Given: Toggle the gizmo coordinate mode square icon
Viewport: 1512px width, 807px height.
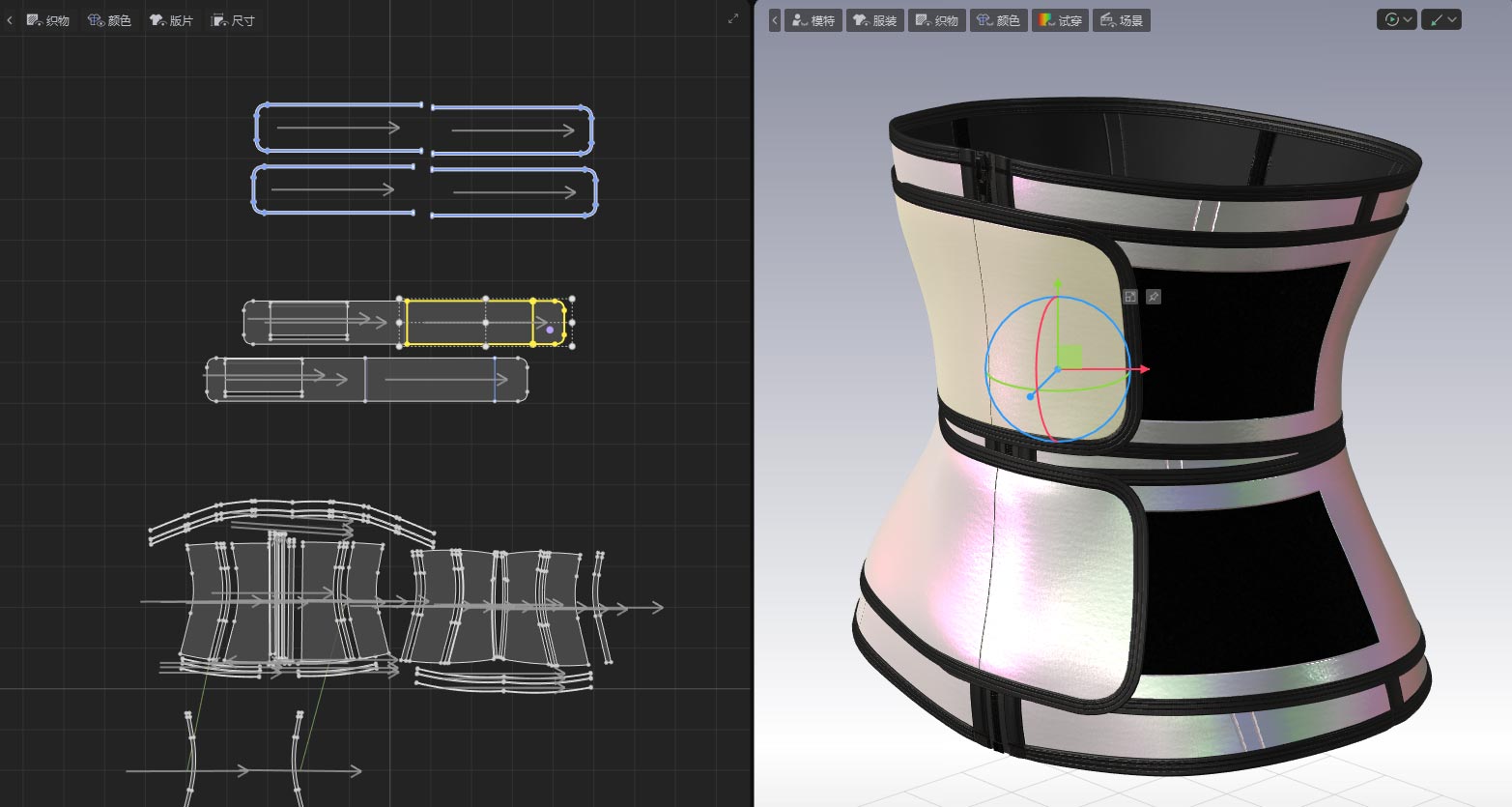Looking at the screenshot, I should coord(1130,297).
